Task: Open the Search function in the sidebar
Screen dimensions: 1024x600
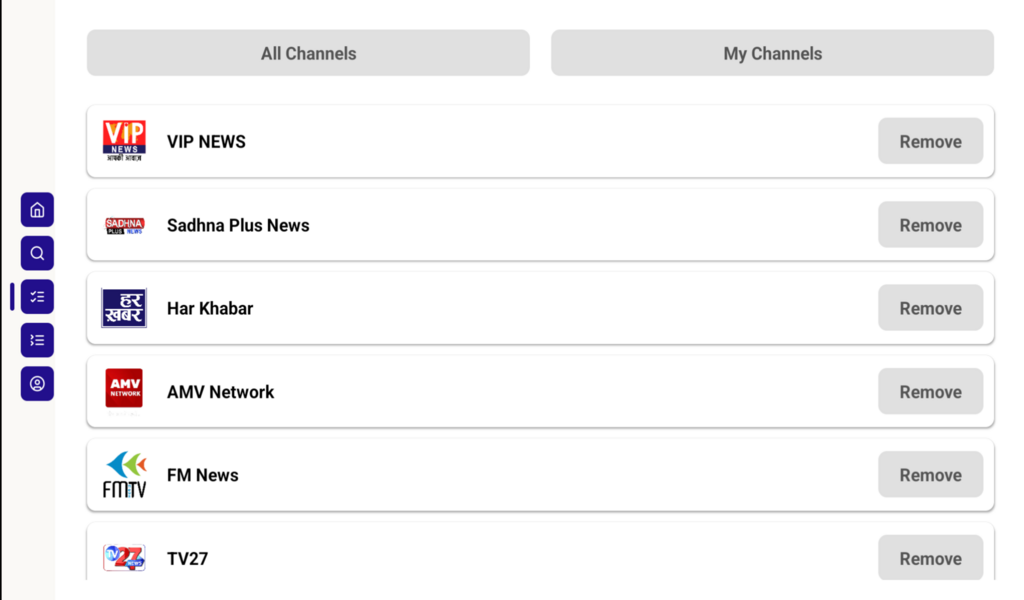Action: point(37,253)
